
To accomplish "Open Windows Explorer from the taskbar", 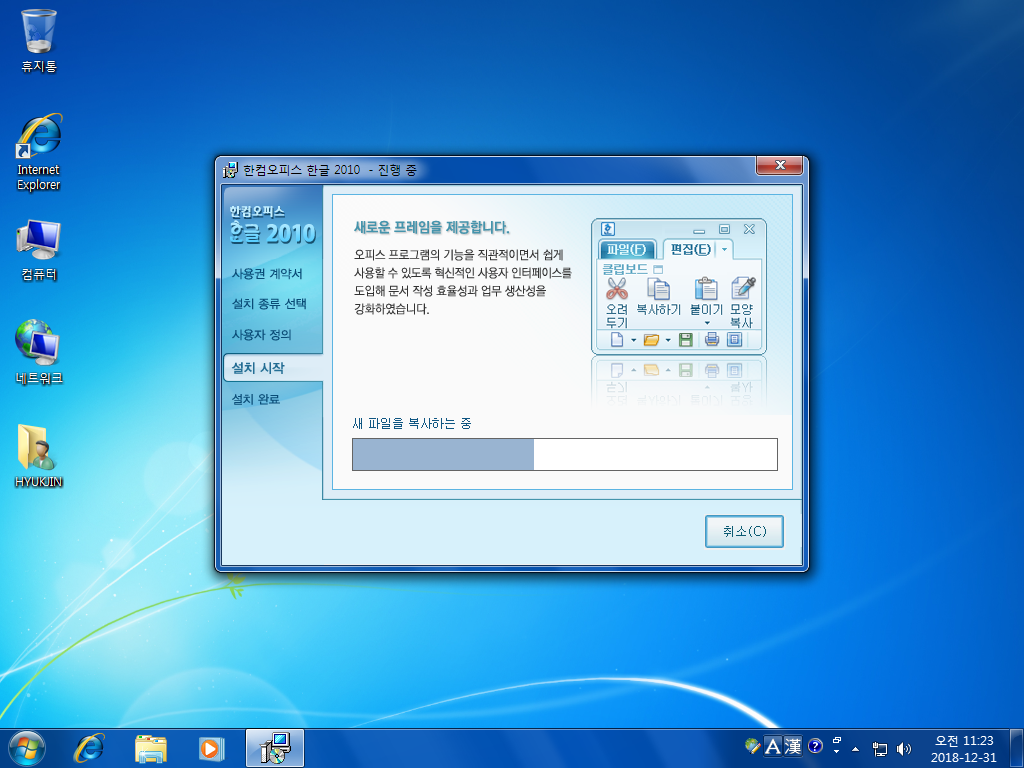I will (x=151, y=748).
